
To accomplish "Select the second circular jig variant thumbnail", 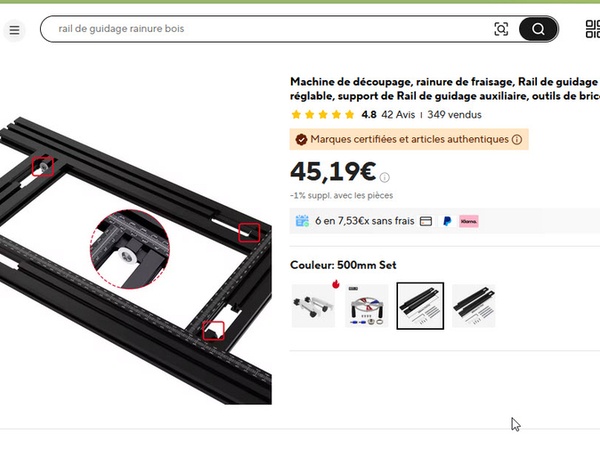I will click(x=367, y=306).
